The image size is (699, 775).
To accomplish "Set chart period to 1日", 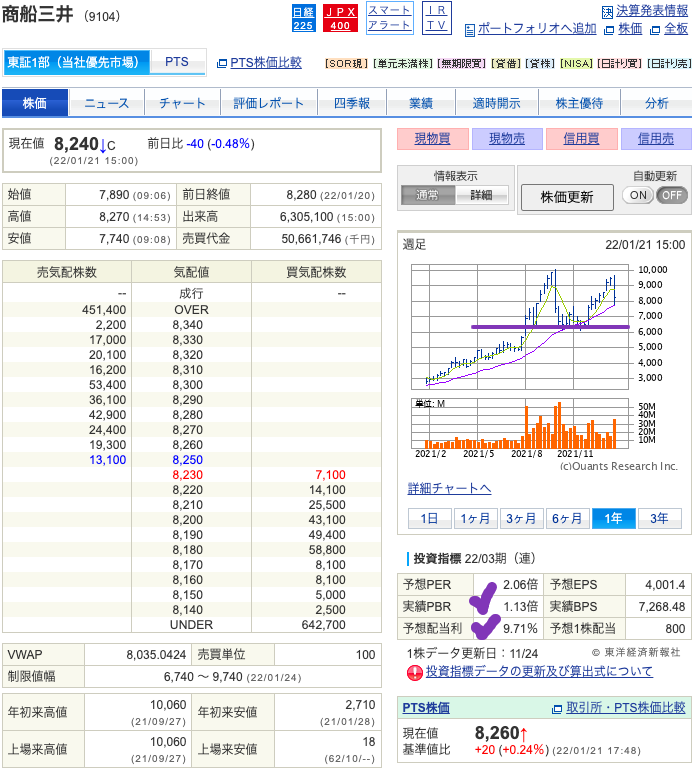I will click(429, 518).
